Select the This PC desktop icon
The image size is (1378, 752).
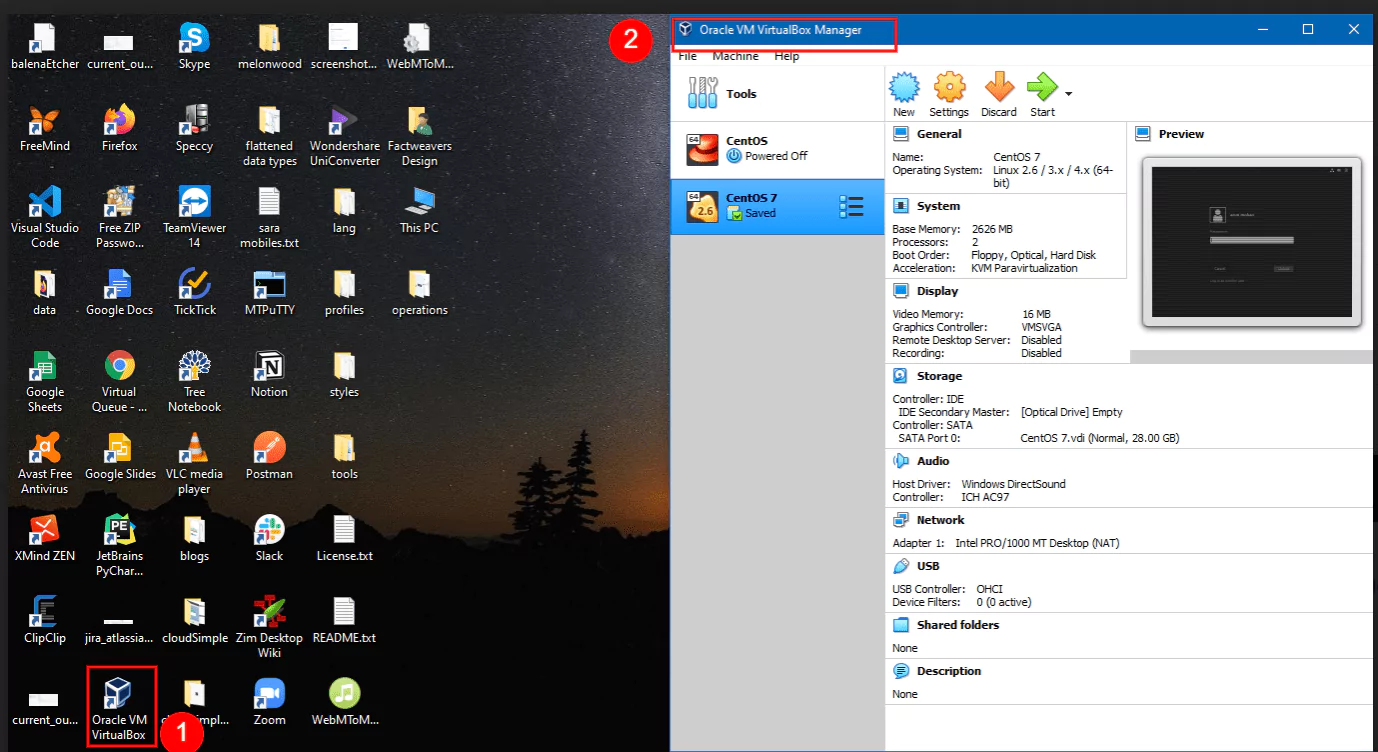click(x=419, y=211)
